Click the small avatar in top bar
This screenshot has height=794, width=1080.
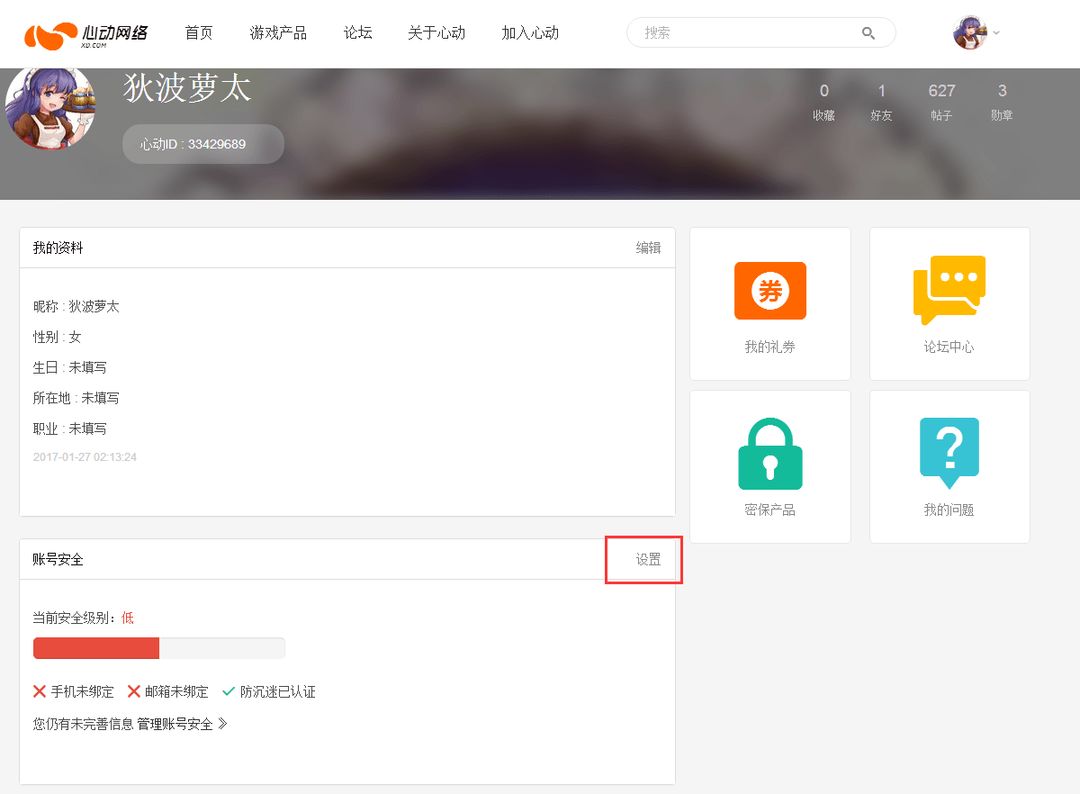coord(970,32)
